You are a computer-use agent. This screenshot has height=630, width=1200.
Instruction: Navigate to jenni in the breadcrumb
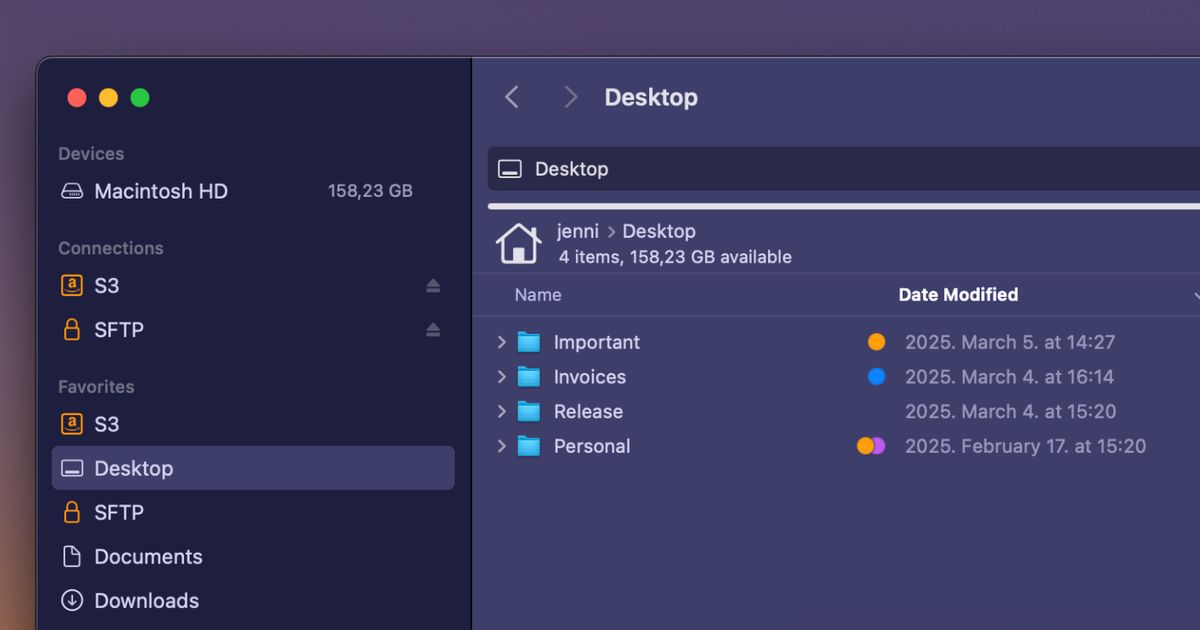pos(578,231)
